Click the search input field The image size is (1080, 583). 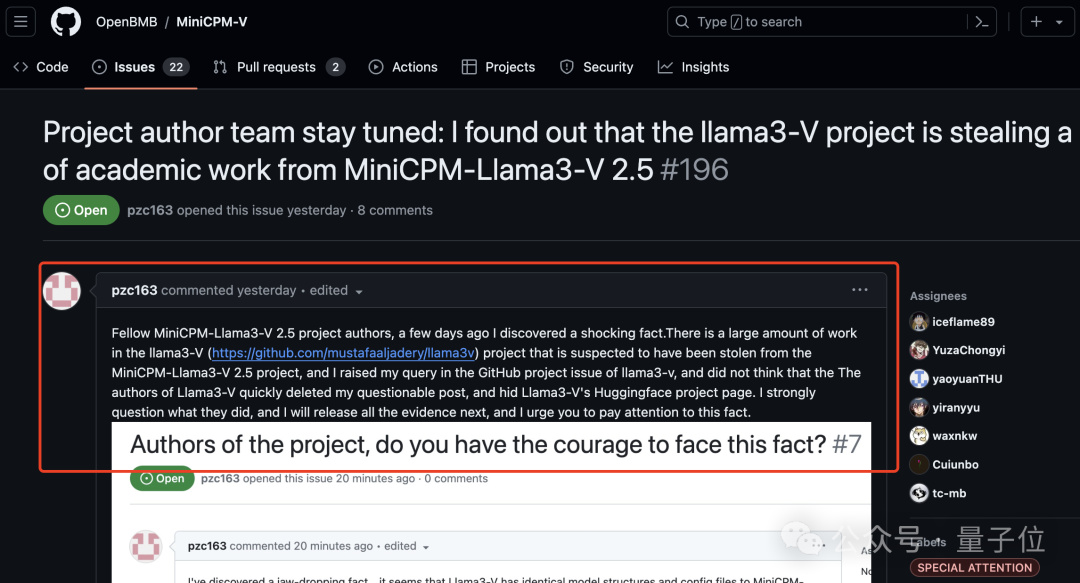tap(820, 22)
